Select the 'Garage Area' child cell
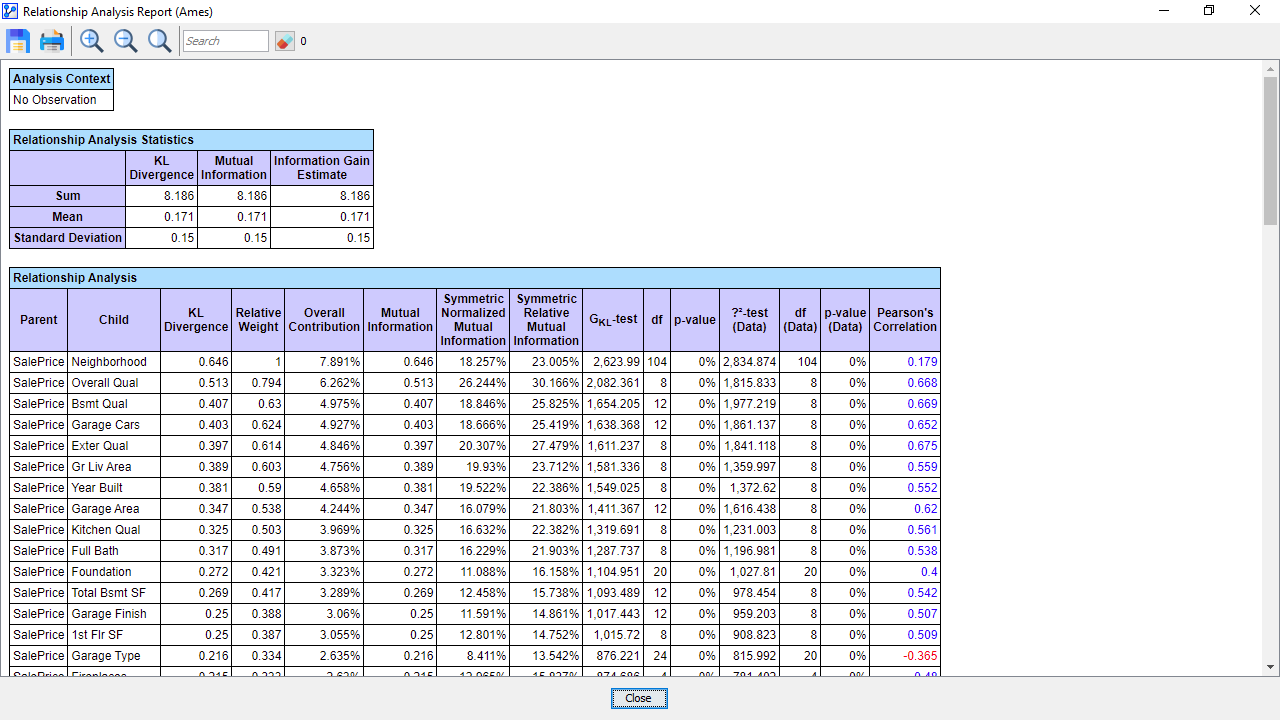This screenshot has height=720, width=1280. pos(114,509)
